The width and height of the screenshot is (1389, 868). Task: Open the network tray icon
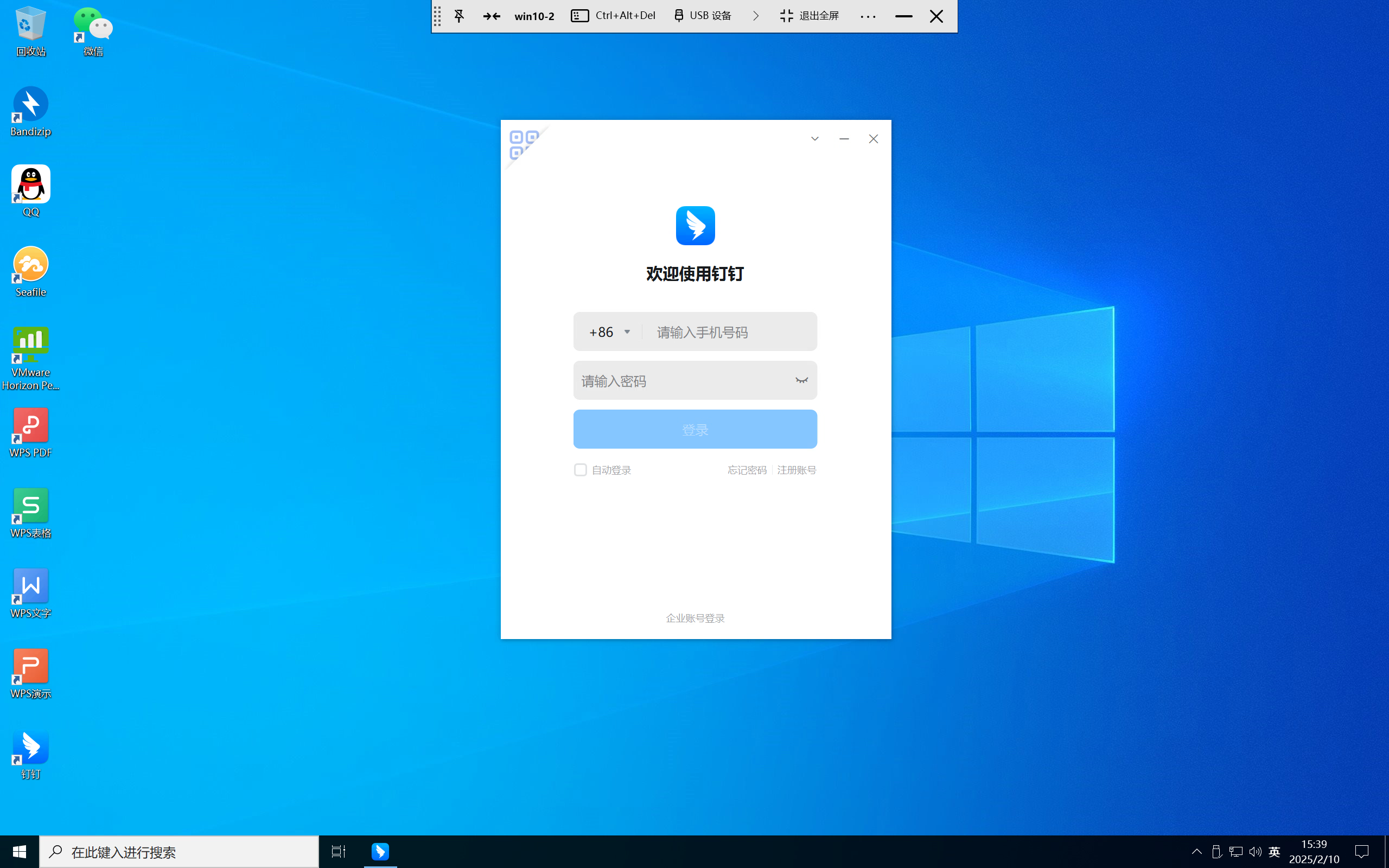click(x=1236, y=852)
